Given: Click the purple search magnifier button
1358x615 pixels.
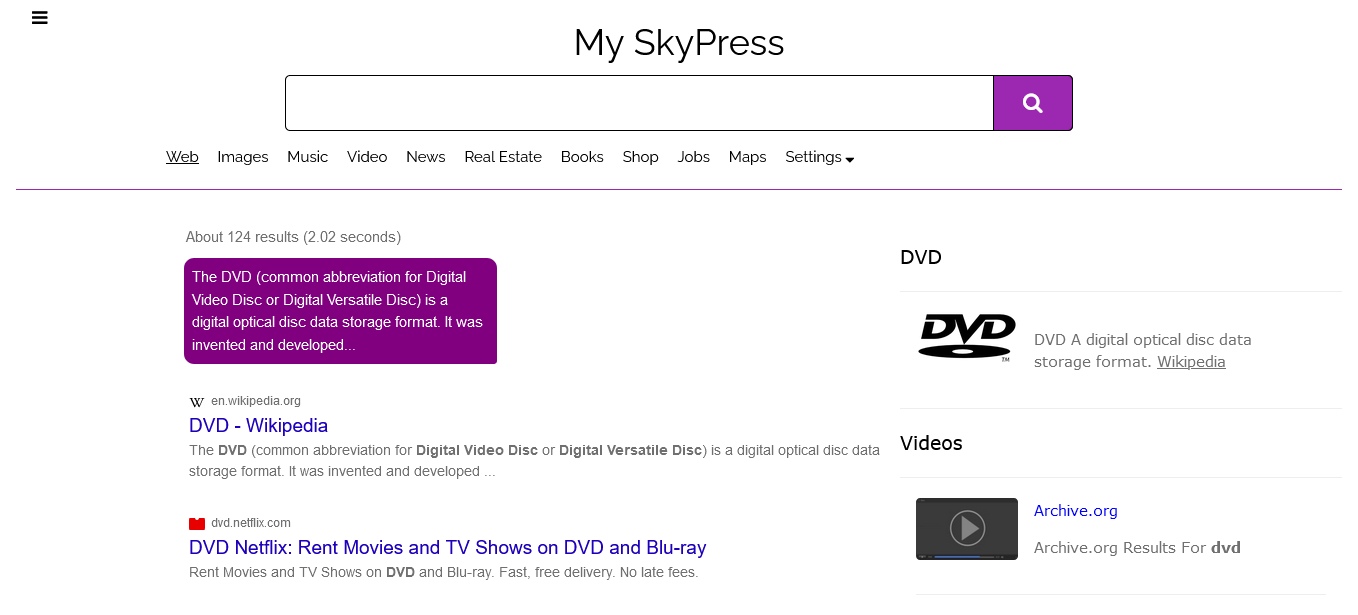Looking at the screenshot, I should coord(1033,103).
